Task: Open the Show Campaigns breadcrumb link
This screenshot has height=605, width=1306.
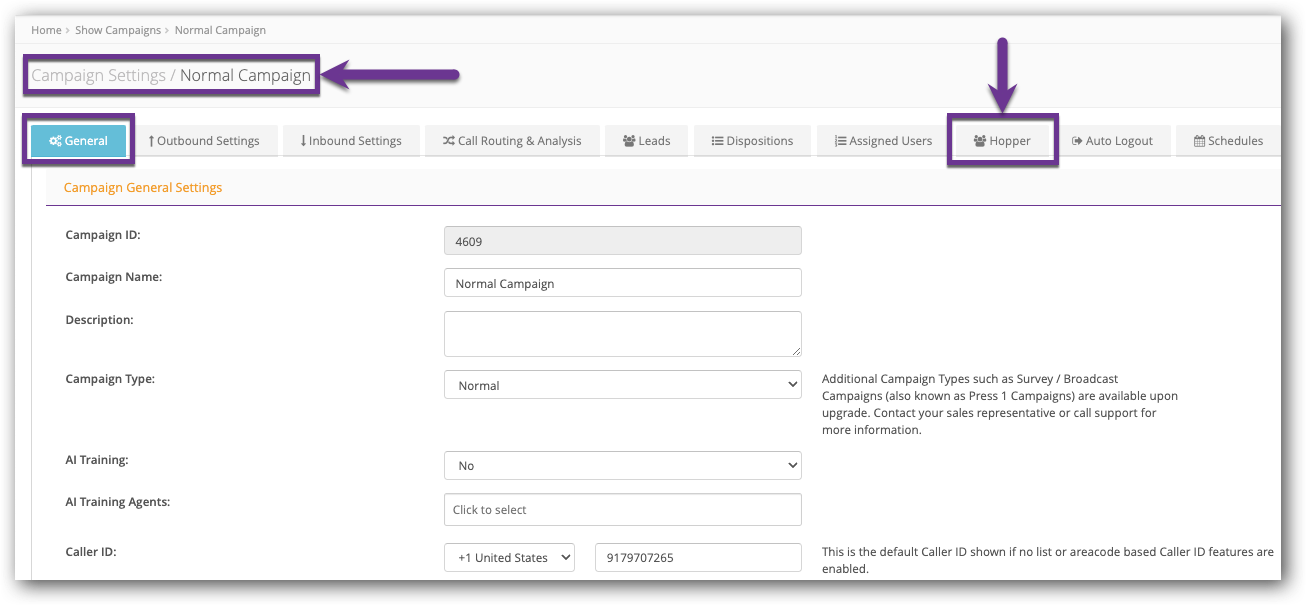Action: click(118, 30)
